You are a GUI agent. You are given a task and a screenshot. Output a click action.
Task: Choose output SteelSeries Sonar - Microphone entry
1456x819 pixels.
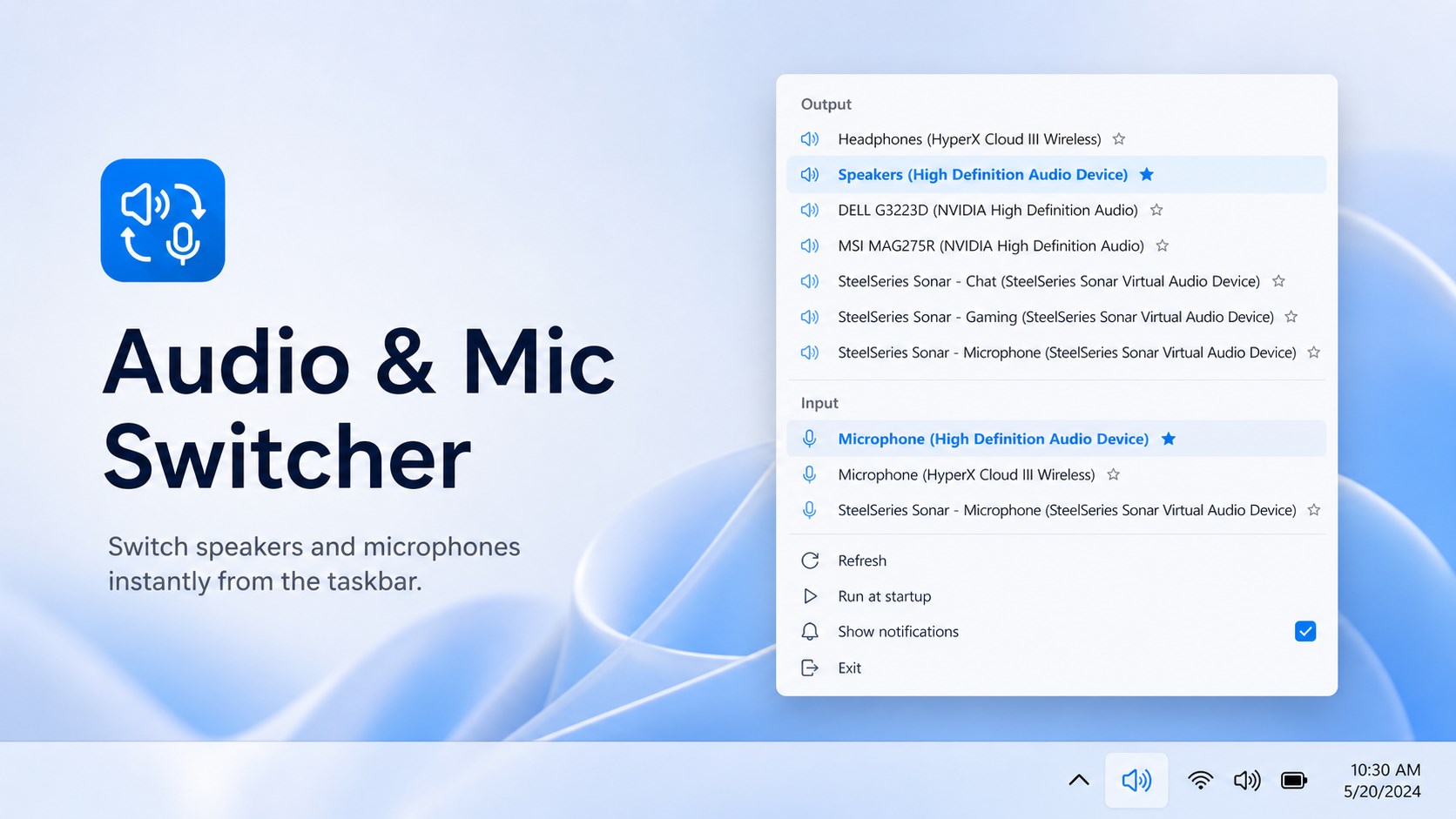1056,352
